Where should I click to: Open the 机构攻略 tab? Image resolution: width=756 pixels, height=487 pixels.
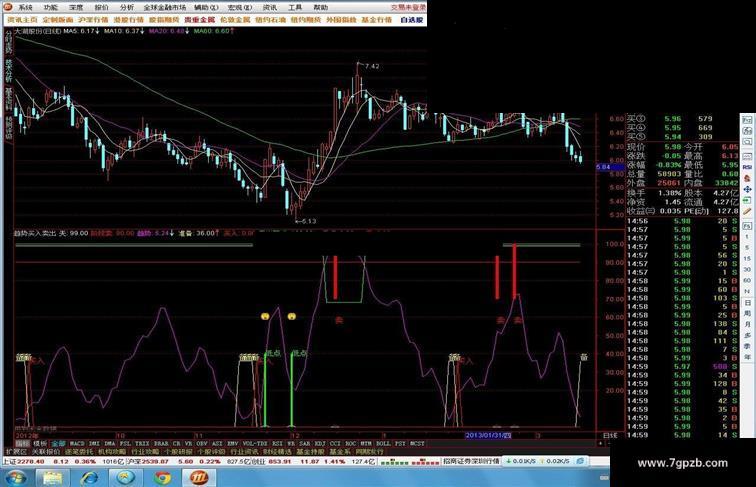pos(112,452)
